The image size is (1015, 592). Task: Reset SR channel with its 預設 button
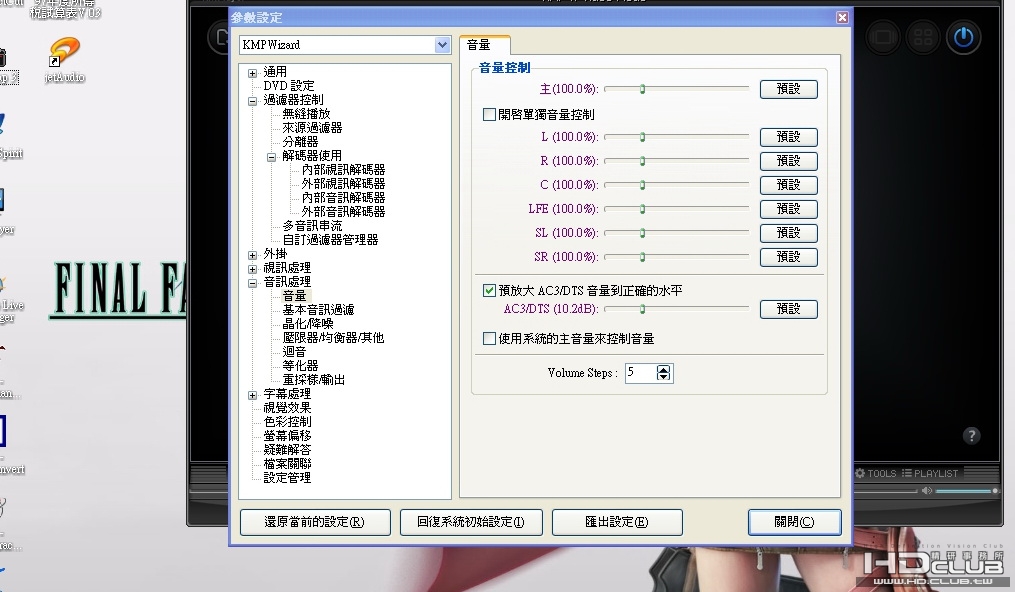[788, 257]
